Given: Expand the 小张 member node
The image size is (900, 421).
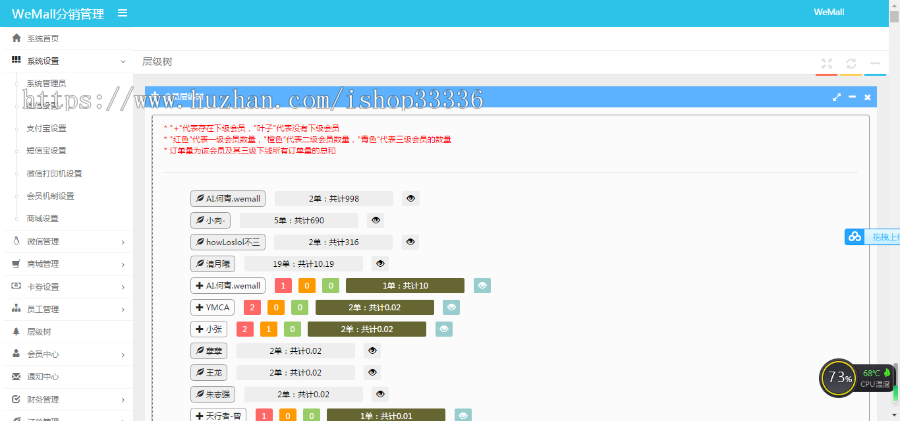Looking at the screenshot, I should 208,329.
